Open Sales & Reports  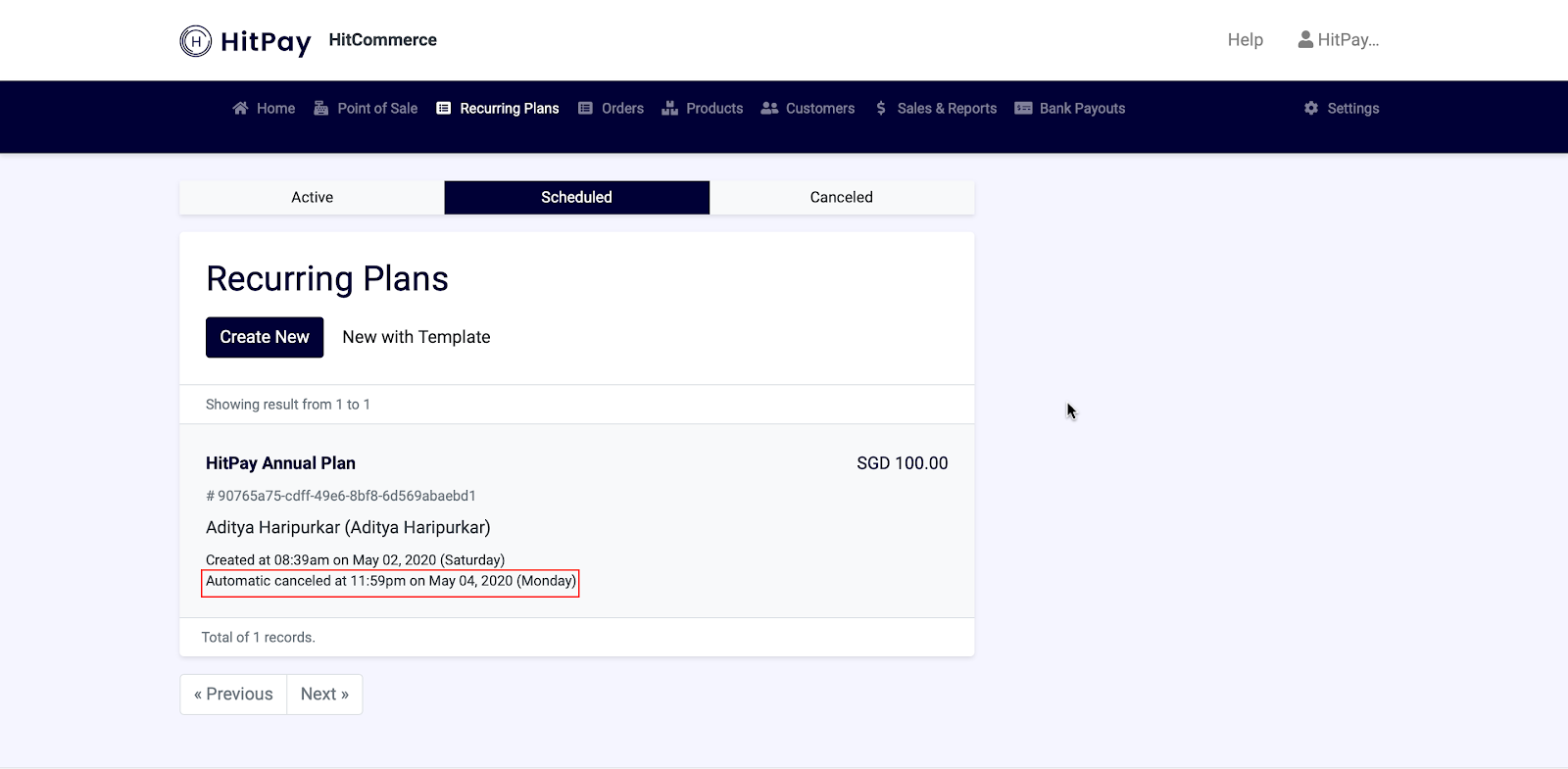pos(936,109)
